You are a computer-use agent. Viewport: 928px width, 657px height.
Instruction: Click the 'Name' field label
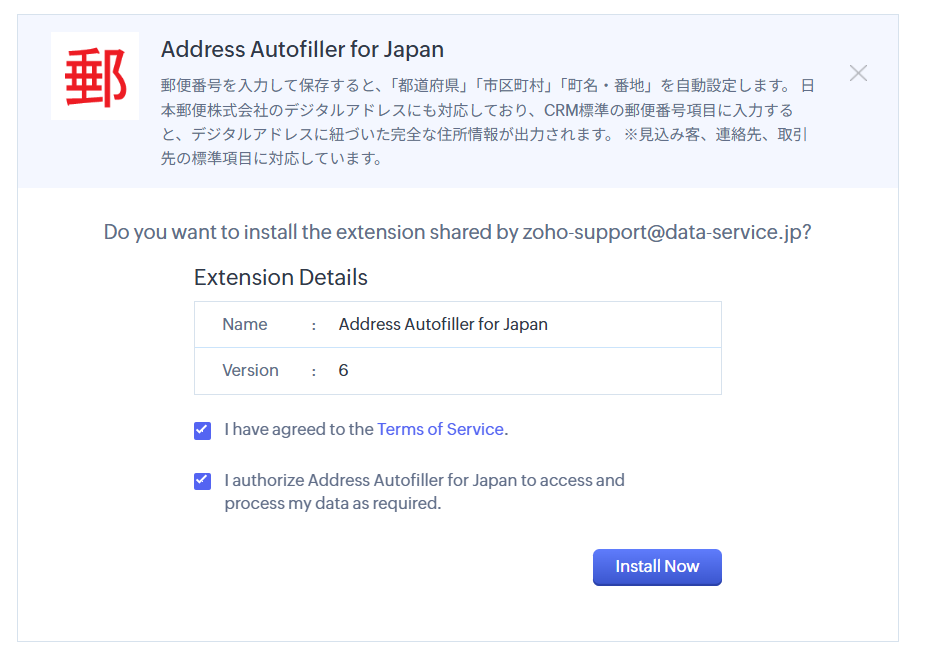click(x=245, y=324)
